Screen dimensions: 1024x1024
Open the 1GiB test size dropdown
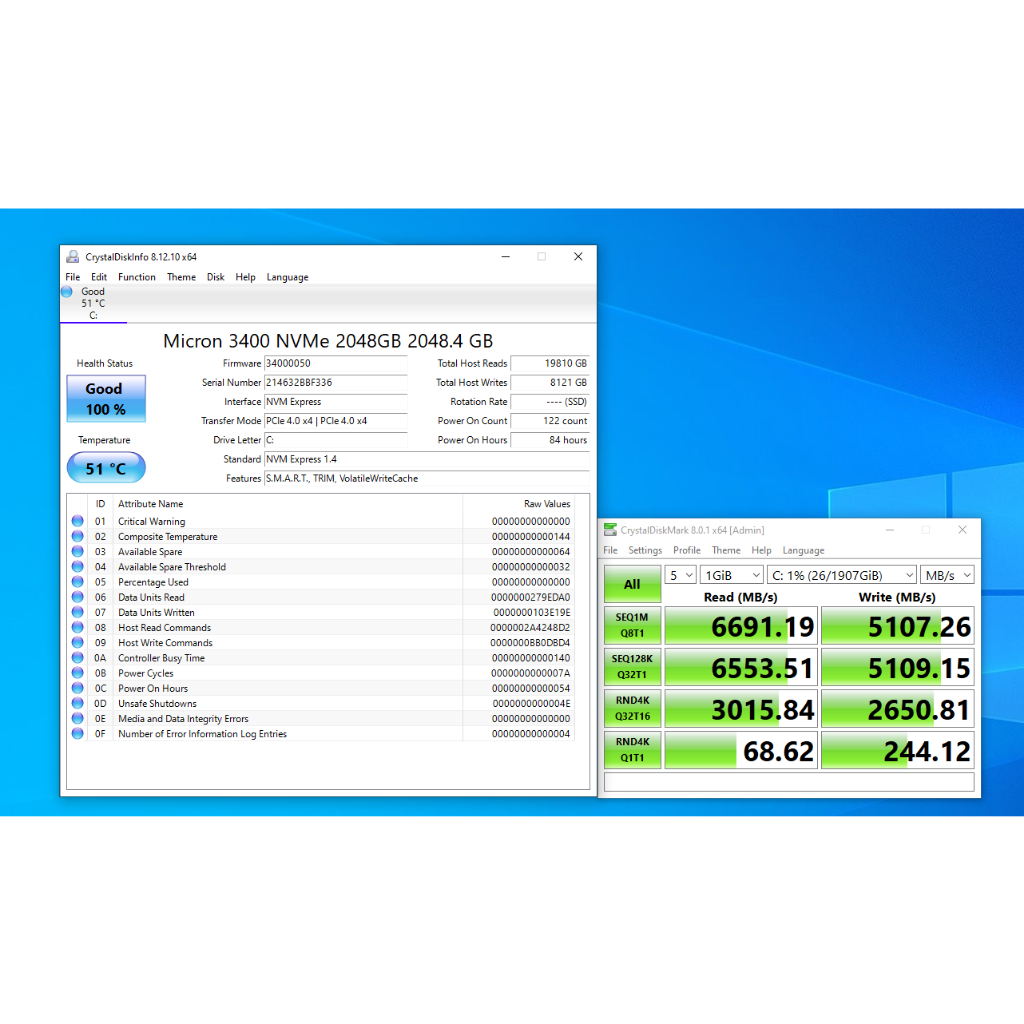[x=732, y=575]
